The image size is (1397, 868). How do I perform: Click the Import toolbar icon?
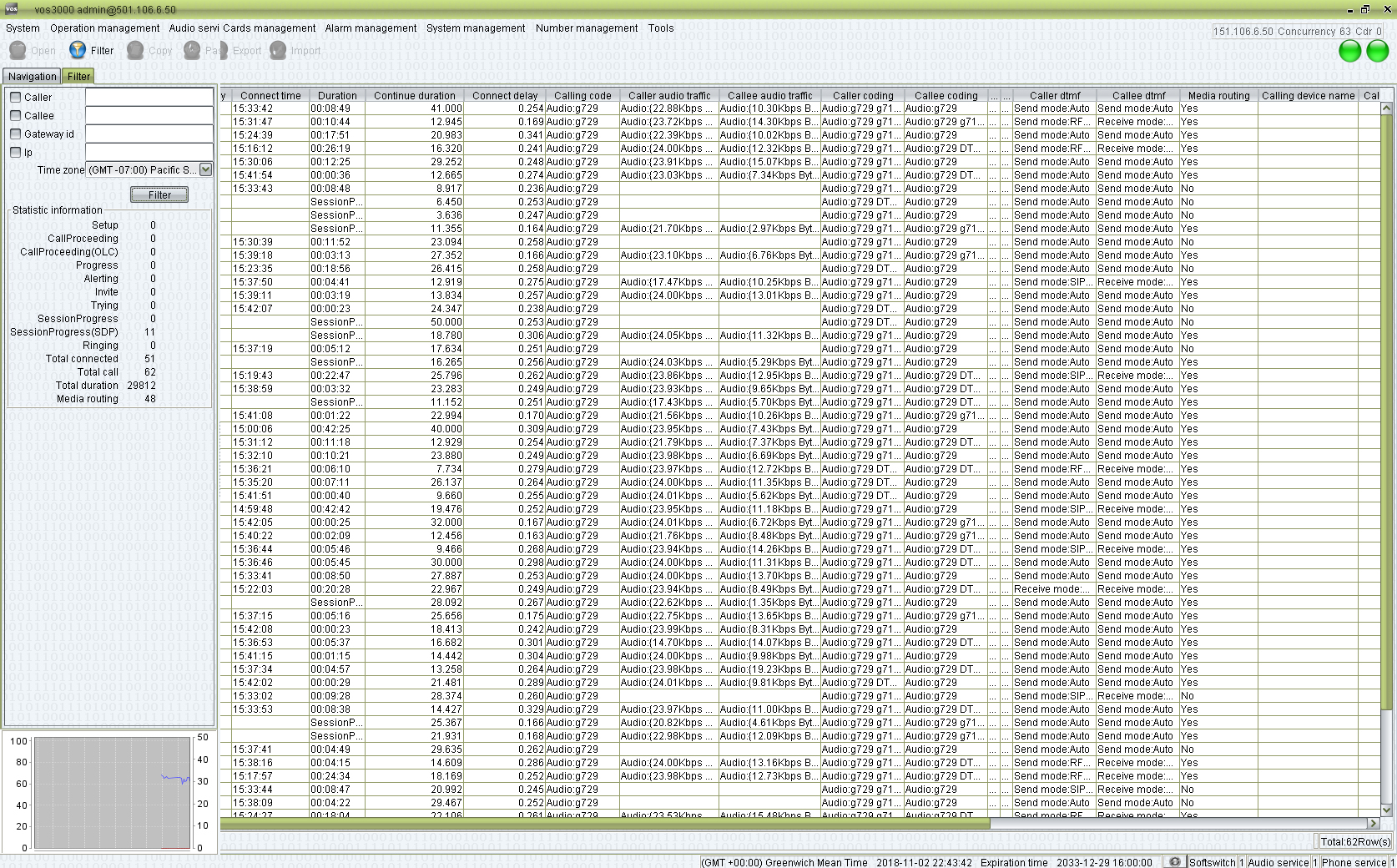[279, 50]
